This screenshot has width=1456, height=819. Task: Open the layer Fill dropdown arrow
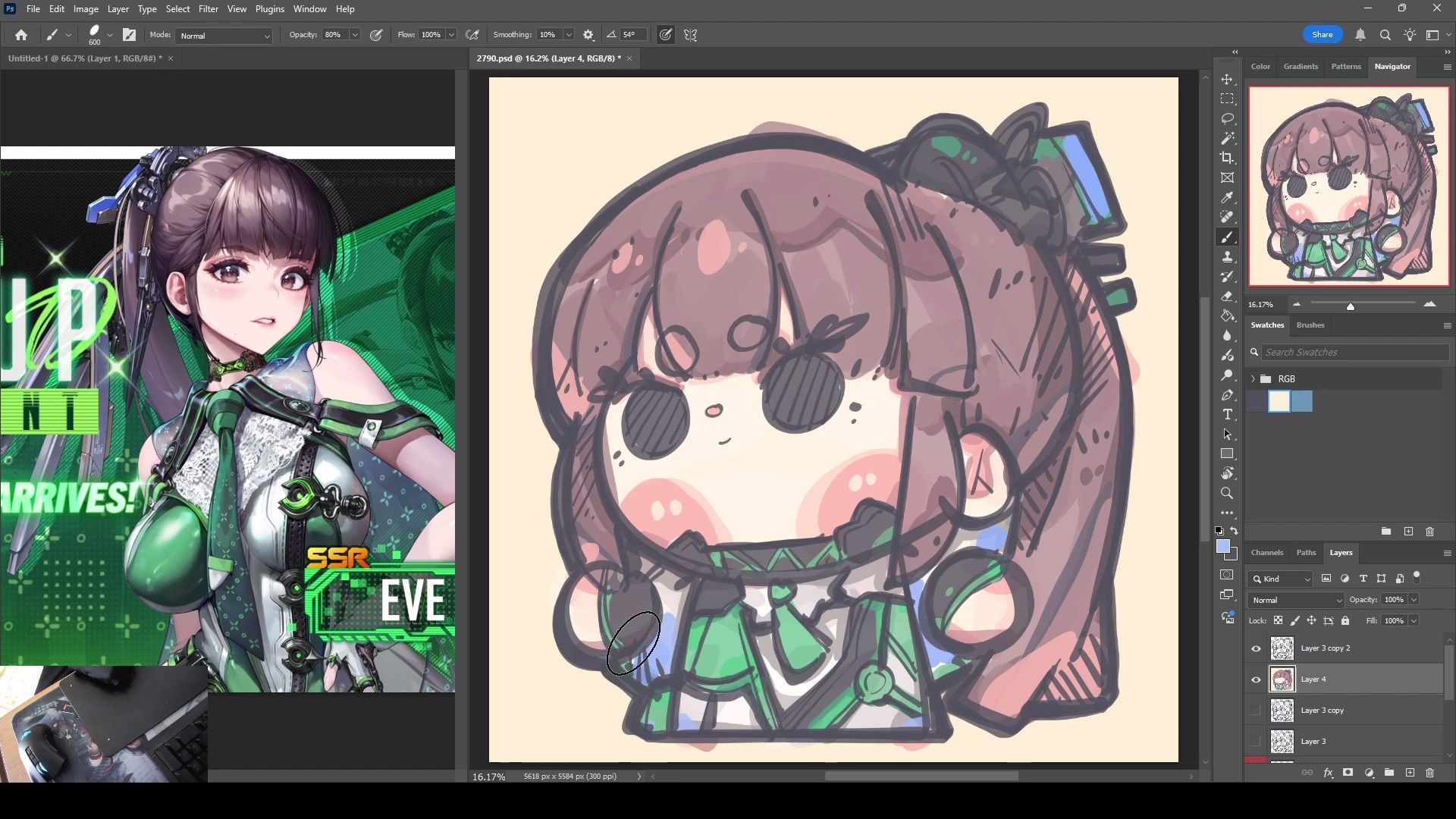pos(1414,620)
